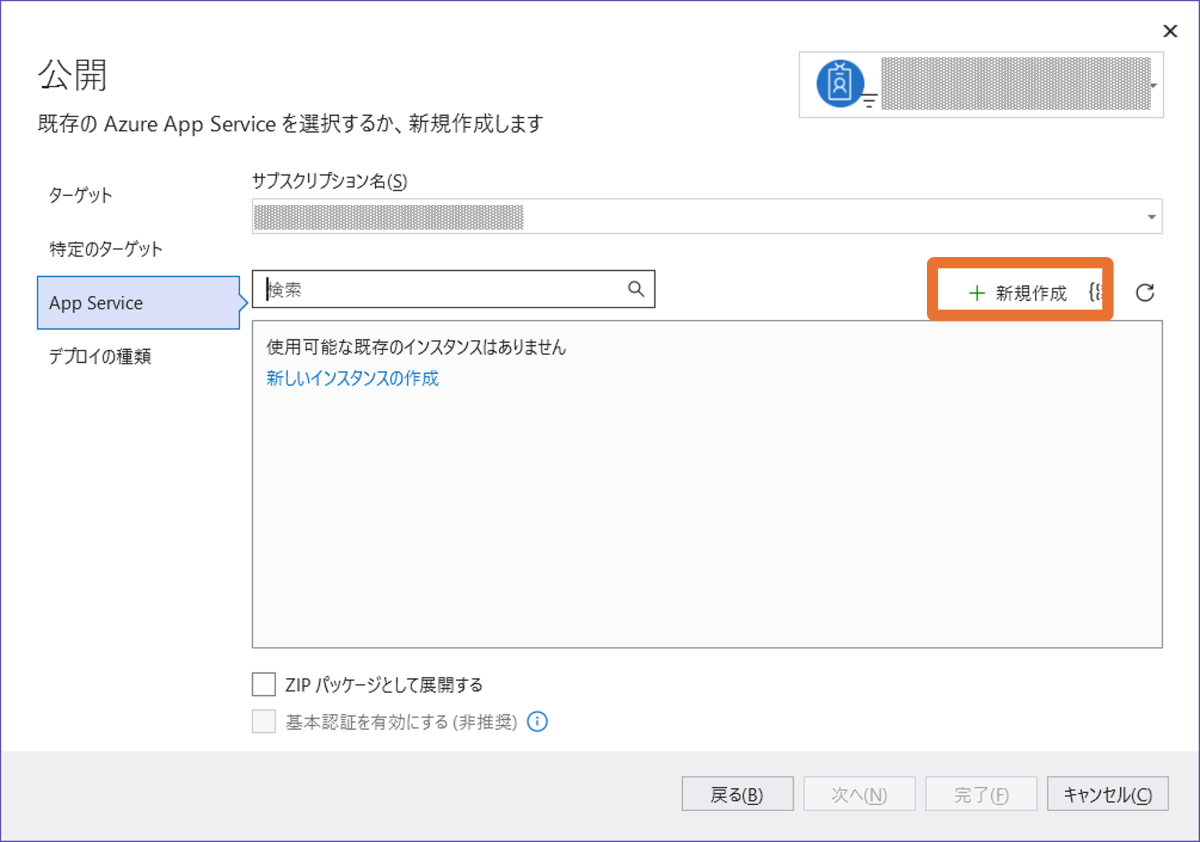Close the 公開 dialog with X

(x=1170, y=31)
